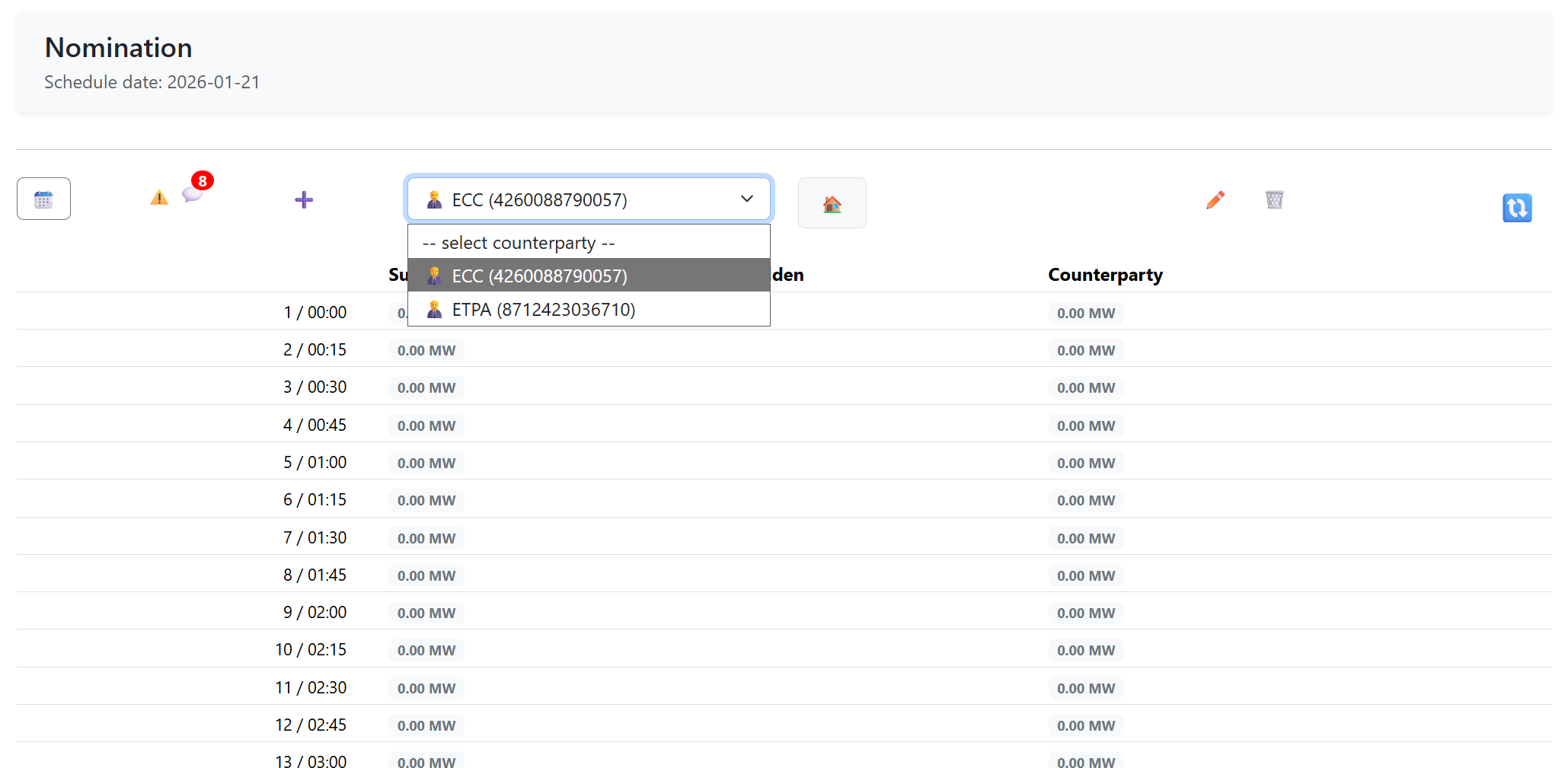Click the Schedule date: 2026-01-21 text
Image resolution: width=1568 pixels, height=768 pixels.
[x=152, y=82]
